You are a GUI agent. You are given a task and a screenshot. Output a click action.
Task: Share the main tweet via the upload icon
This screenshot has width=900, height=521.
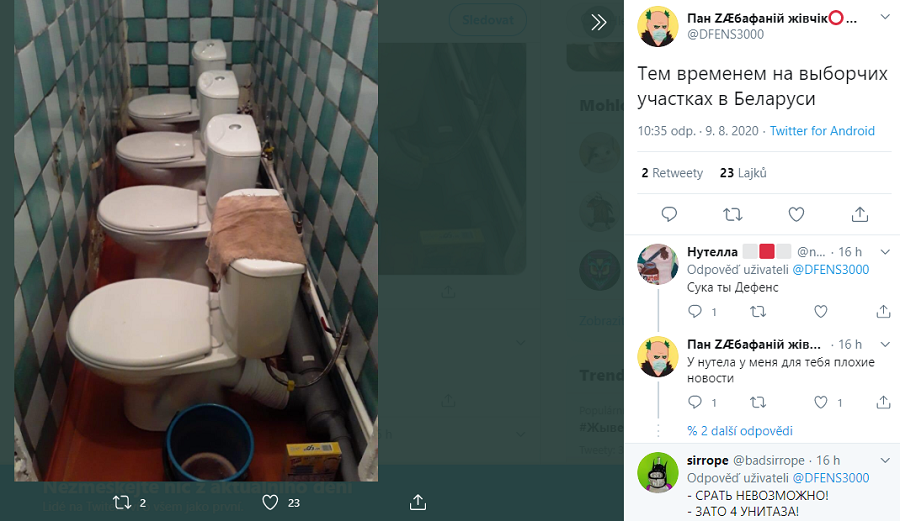tap(859, 215)
